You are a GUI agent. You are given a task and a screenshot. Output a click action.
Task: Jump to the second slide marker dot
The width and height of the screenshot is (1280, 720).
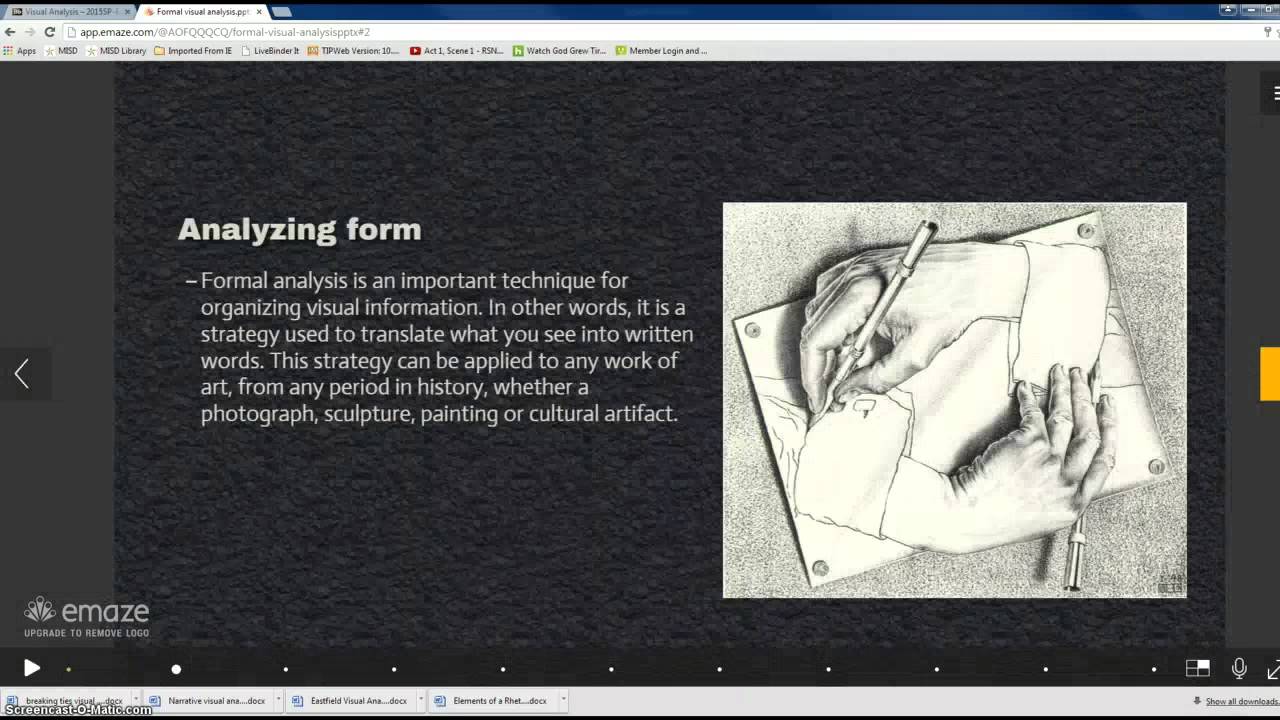tap(176, 669)
